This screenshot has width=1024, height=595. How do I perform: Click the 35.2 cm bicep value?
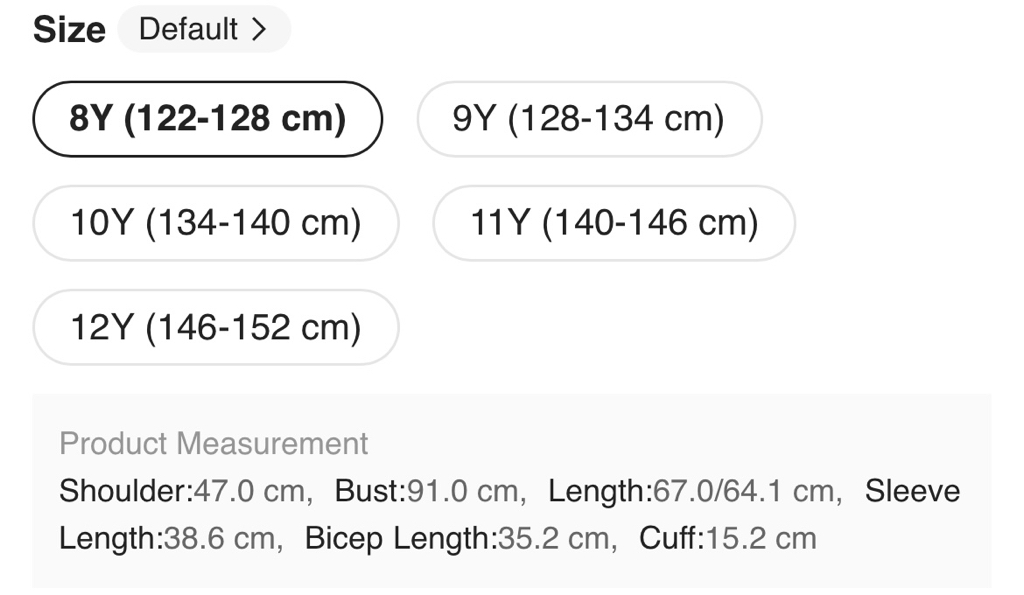tap(553, 538)
